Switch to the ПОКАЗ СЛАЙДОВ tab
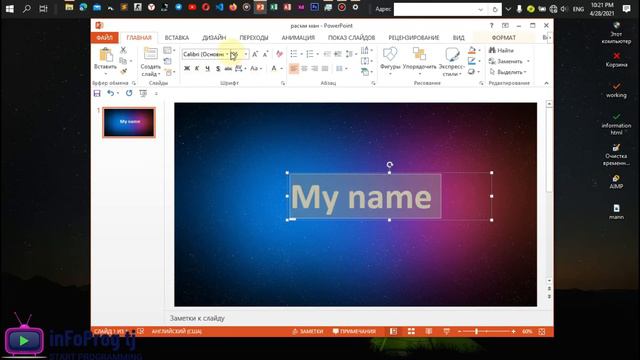Image resolution: width=640 pixels, height=360 pixels. click(x=351, y=38)
